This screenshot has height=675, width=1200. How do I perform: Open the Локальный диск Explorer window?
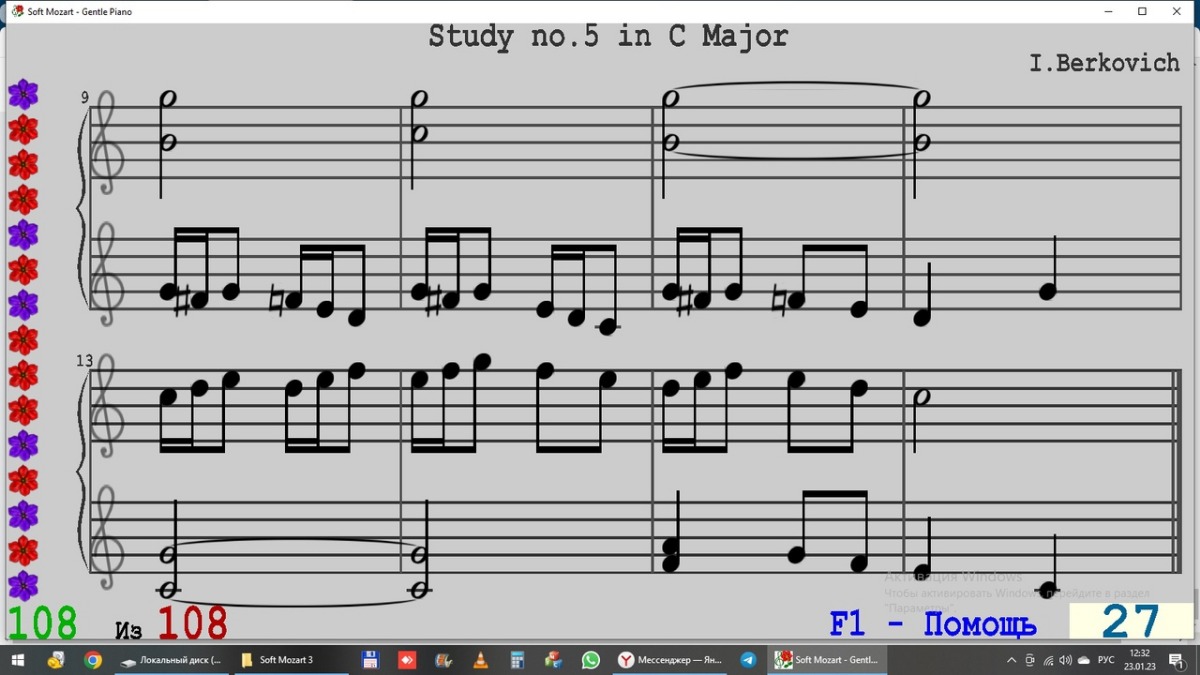pyautogui.click(x=171, y=660)
